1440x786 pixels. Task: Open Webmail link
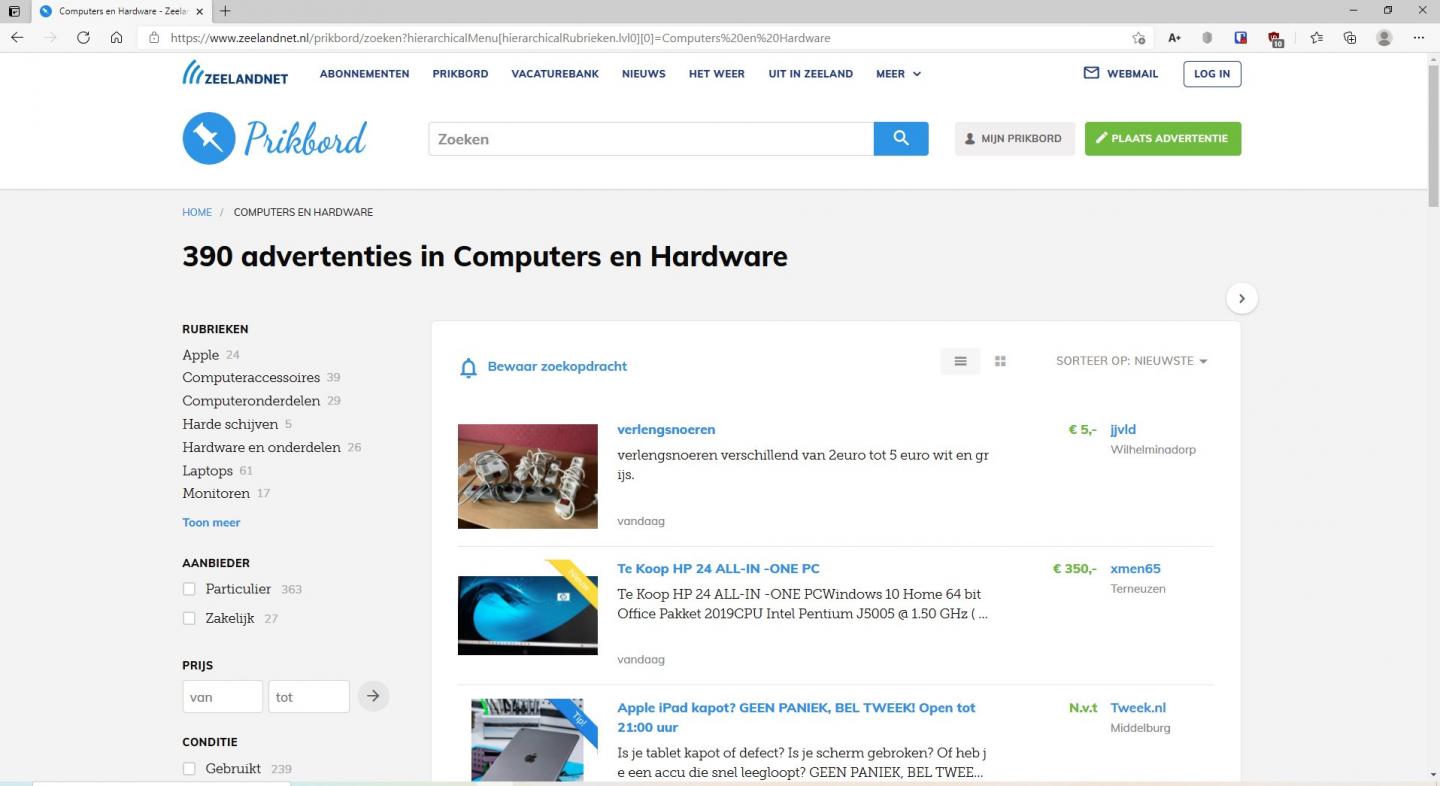click(x=1121, y=74)
